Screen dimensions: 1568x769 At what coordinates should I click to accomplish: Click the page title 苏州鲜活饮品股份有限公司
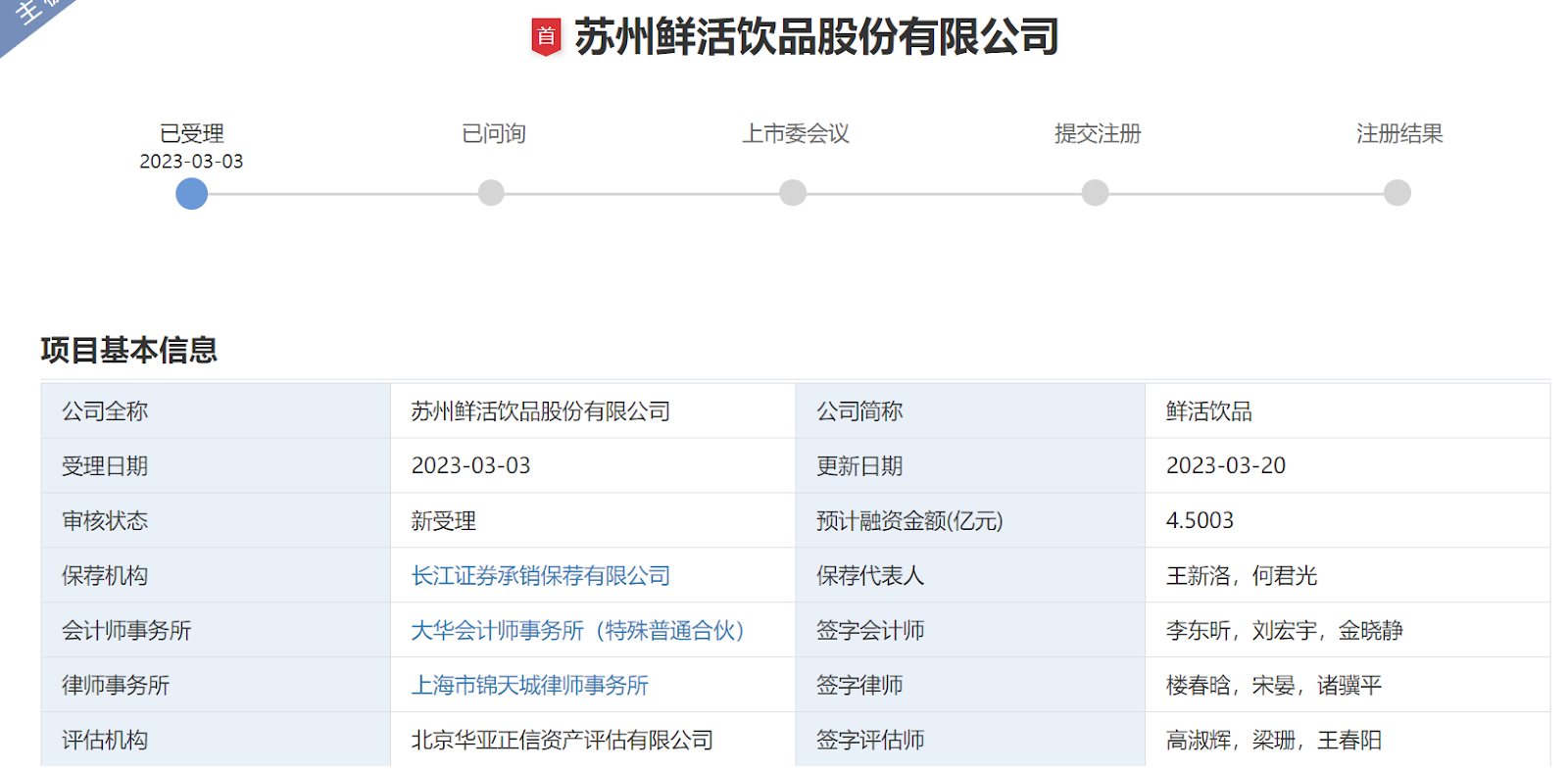pyautogui.click(x=816, y=37)
